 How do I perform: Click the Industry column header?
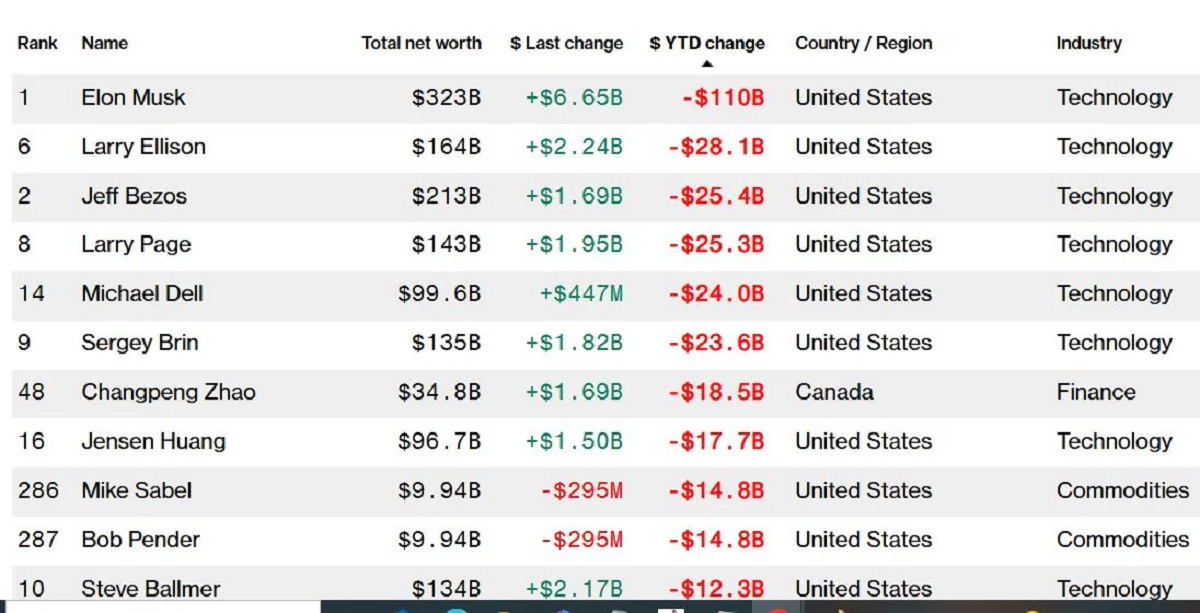coord(1088,43)
